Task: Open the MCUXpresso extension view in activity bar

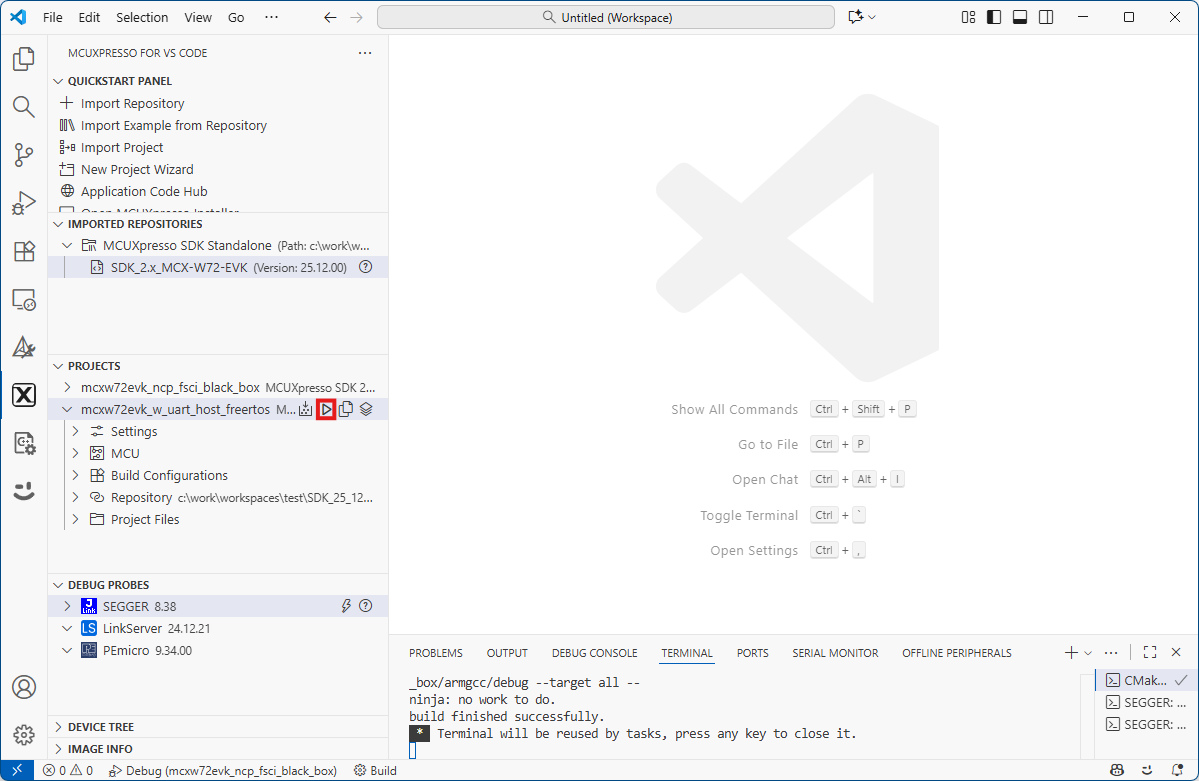Action: (x=24, y=395)
